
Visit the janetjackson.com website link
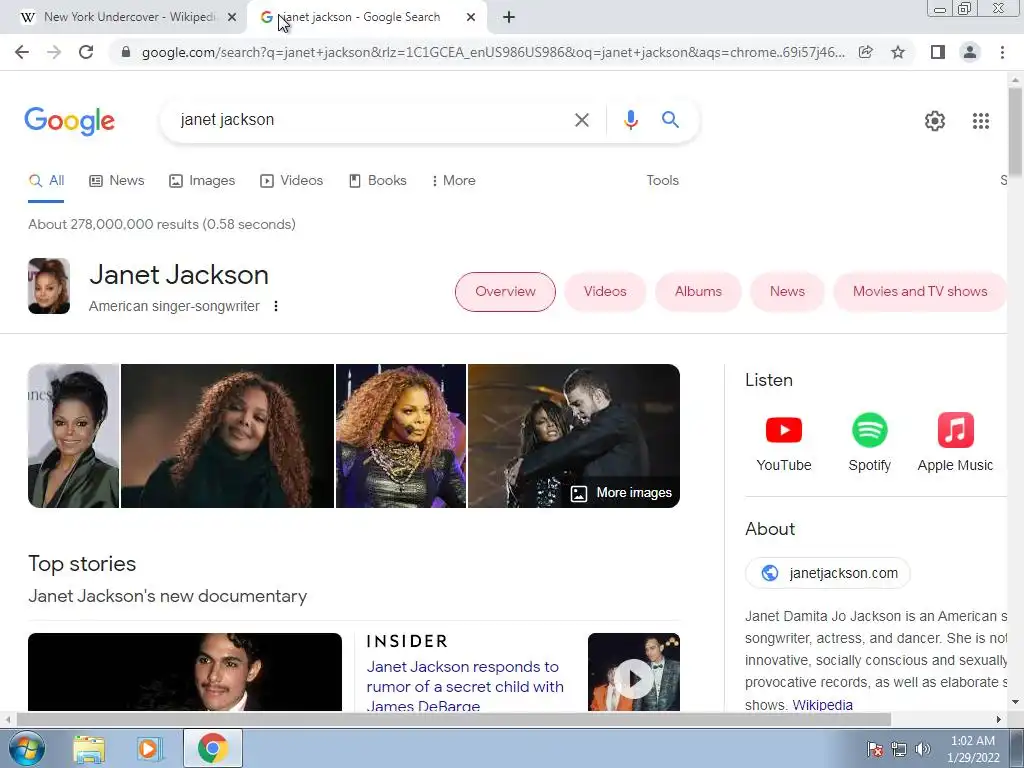[x=827, y=573]
